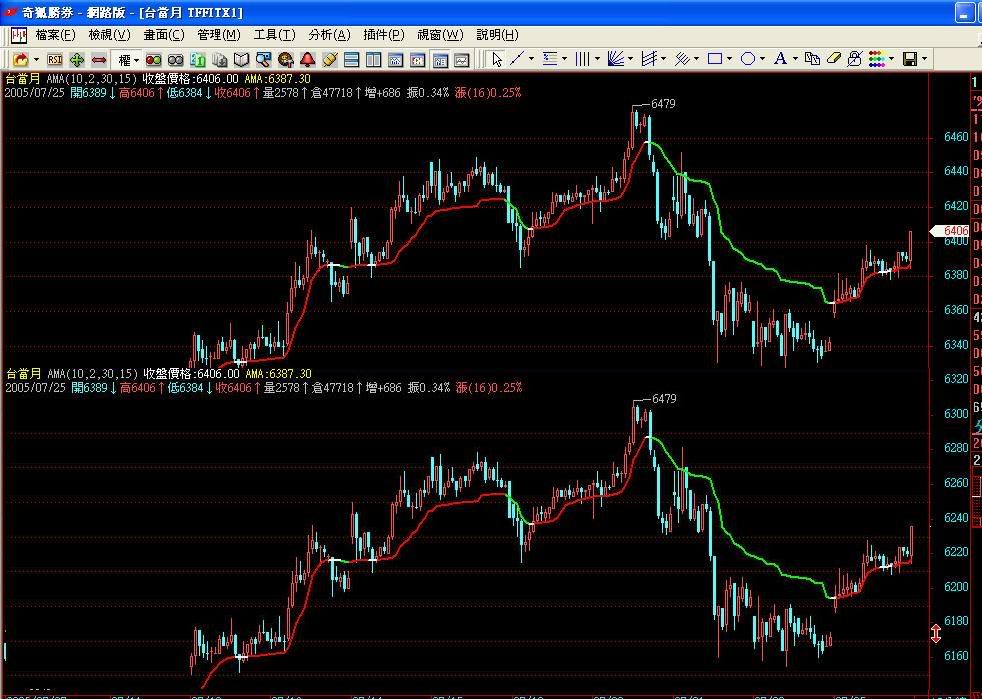Expand the share arrow dropdown
The height and width of the screenshot is (699, 982).
(36, 60)
